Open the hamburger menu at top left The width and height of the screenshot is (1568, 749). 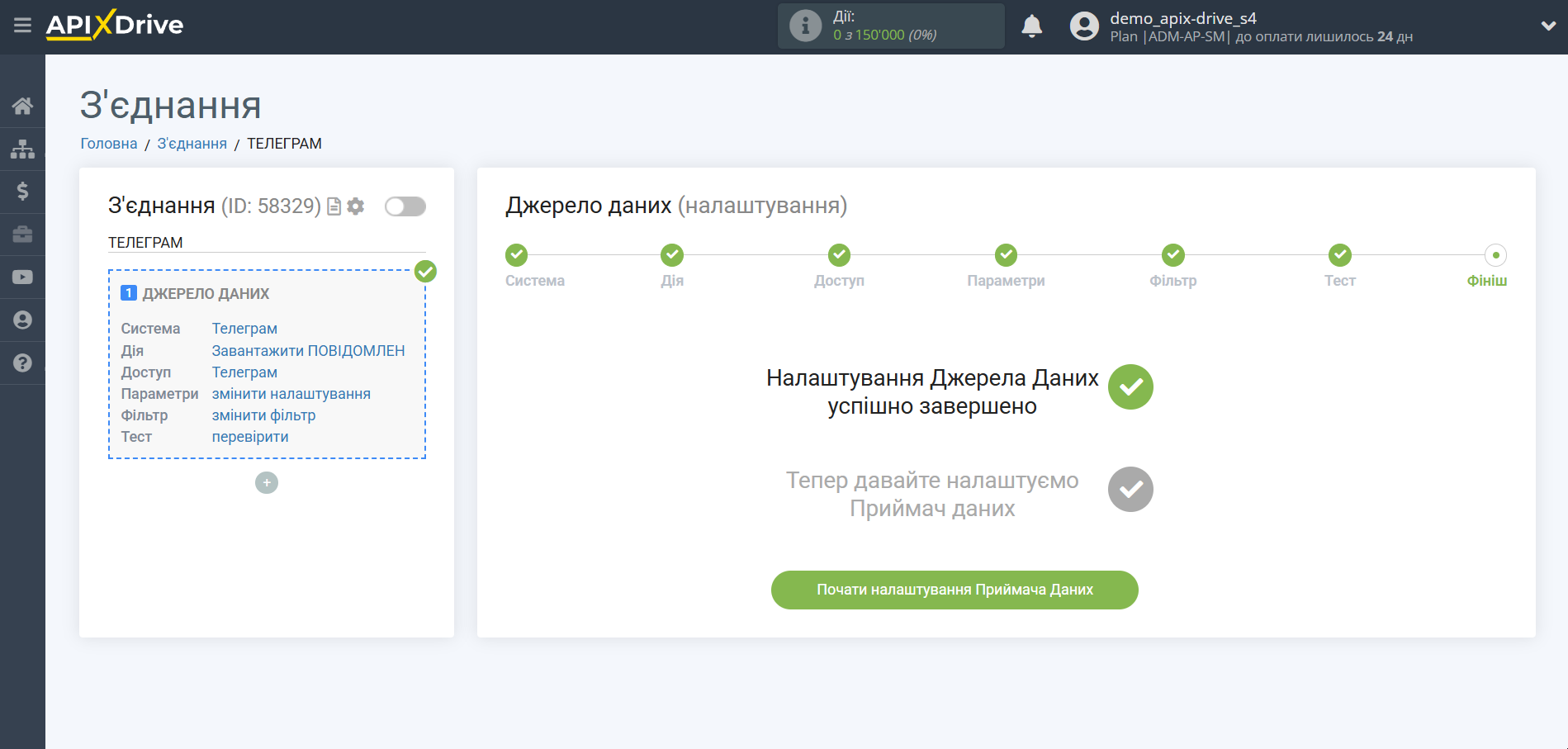pyautogui.click(x=22, y=26)
